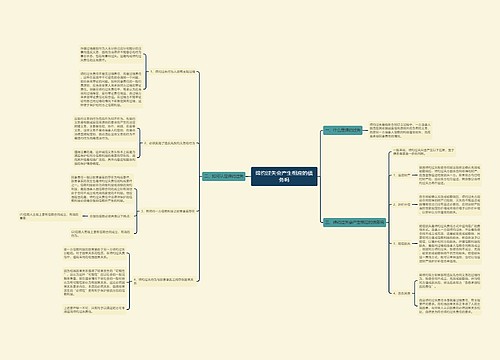The width and height of the screenshot is (500, 360).
Task: Select the leftmost leaf note under left subtopic 3
Action: [x=49, y=216]
